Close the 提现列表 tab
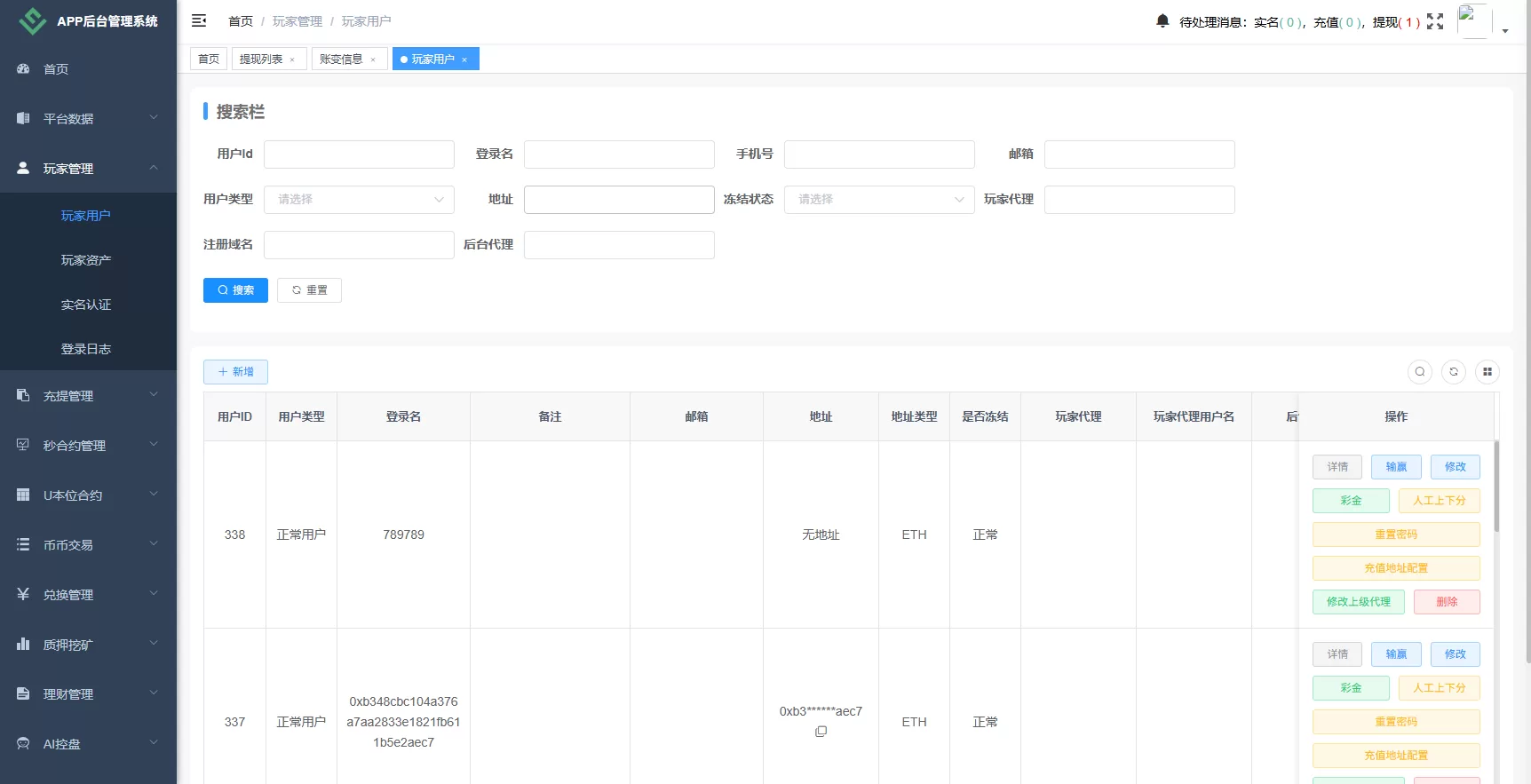 [292, 59]
